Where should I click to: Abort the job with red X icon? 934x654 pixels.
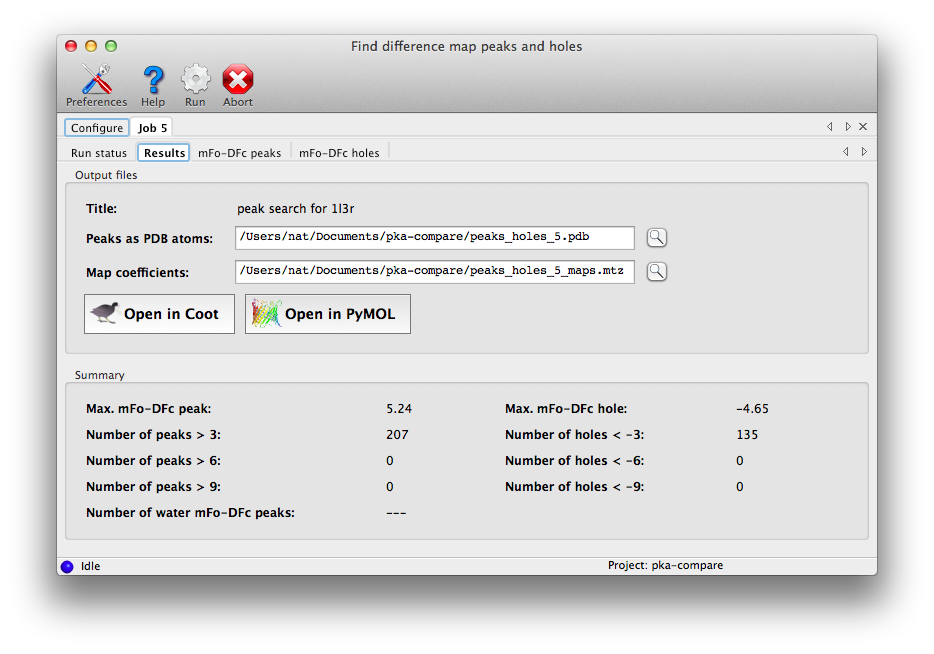238,80
